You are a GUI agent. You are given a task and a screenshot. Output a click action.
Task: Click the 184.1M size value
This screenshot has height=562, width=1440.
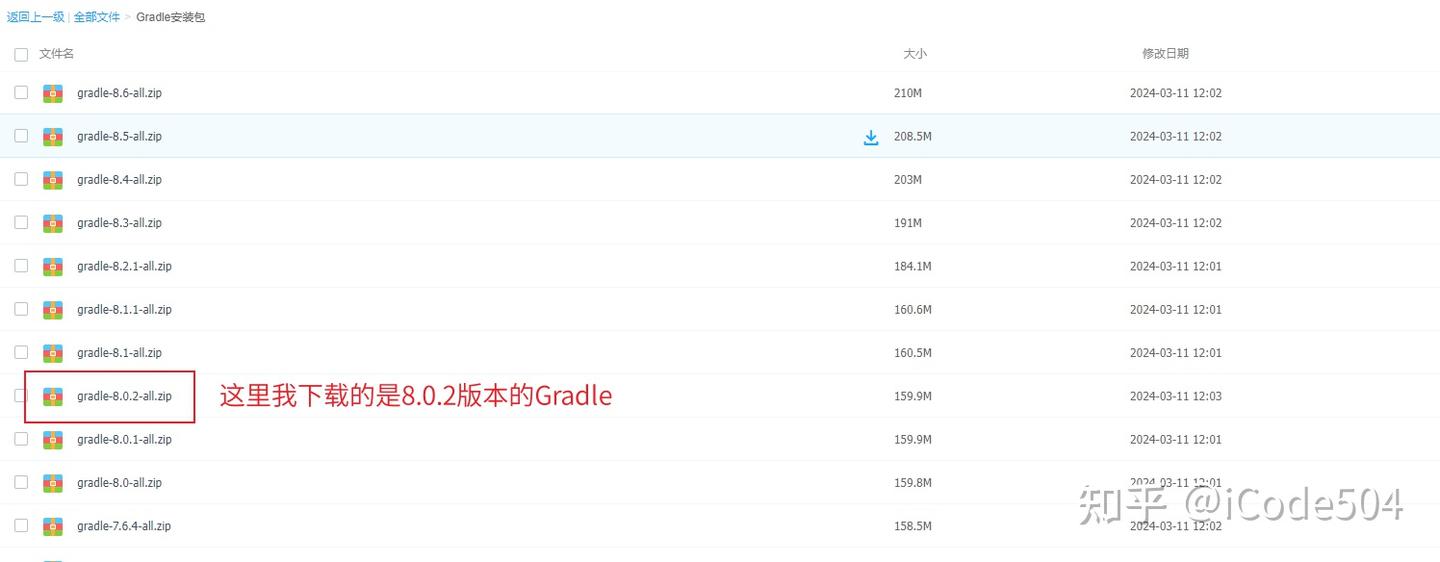[913, 266]
